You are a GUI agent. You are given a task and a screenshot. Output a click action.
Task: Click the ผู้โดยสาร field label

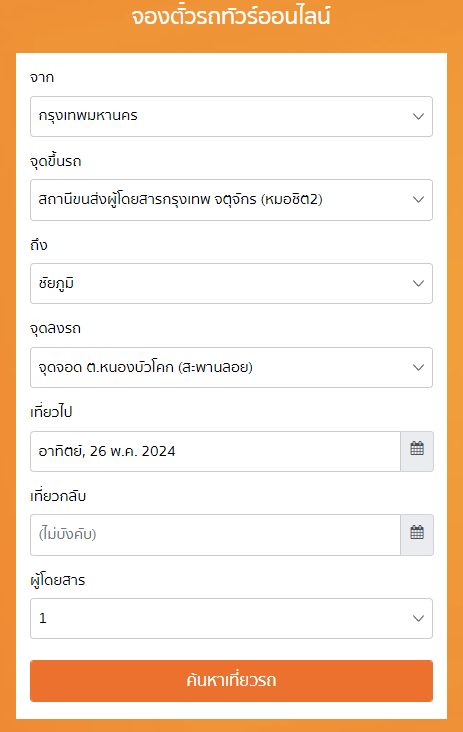(x=57, y=579)
